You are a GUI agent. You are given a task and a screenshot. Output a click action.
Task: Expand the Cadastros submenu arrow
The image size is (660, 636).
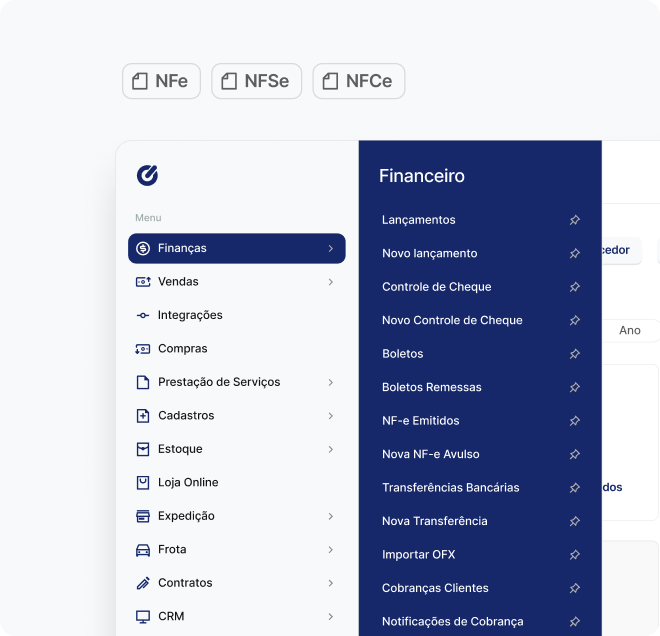330,416
